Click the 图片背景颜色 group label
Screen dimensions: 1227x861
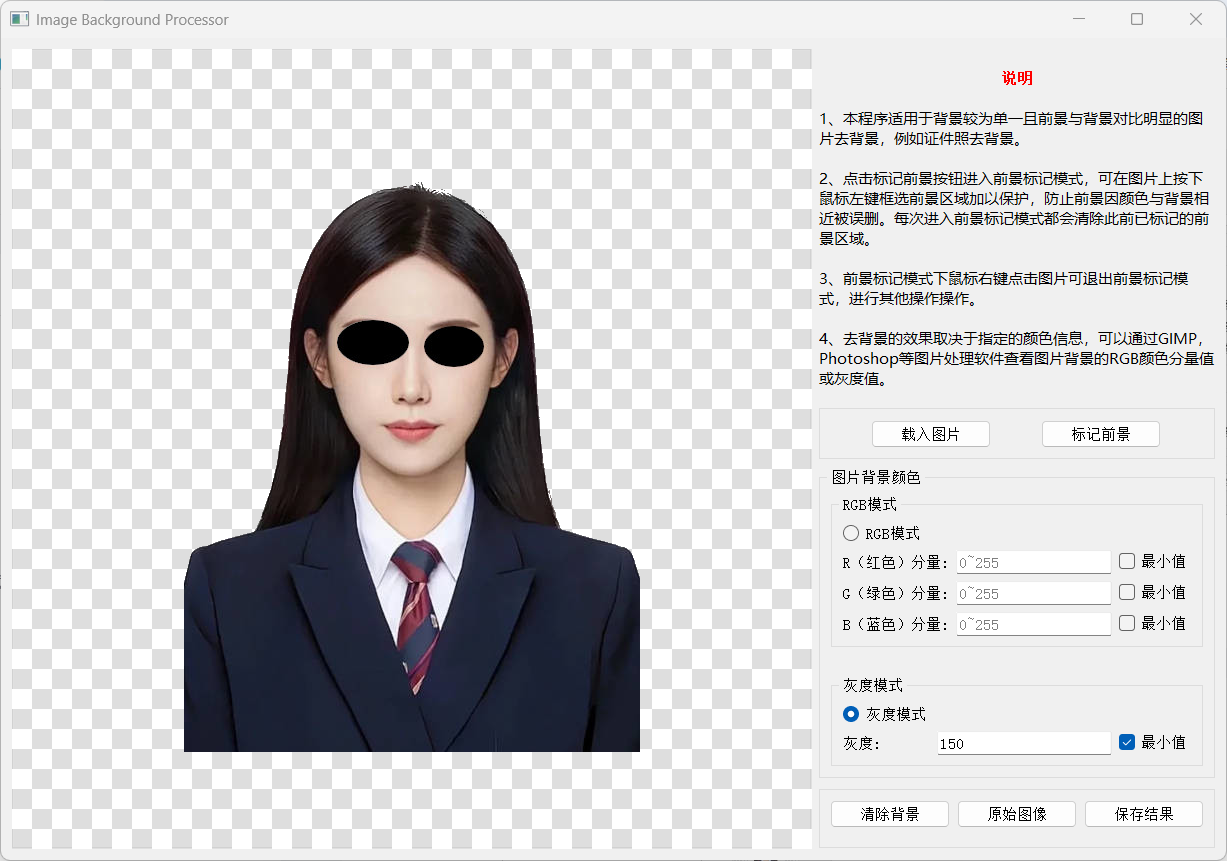coord(876,478)
